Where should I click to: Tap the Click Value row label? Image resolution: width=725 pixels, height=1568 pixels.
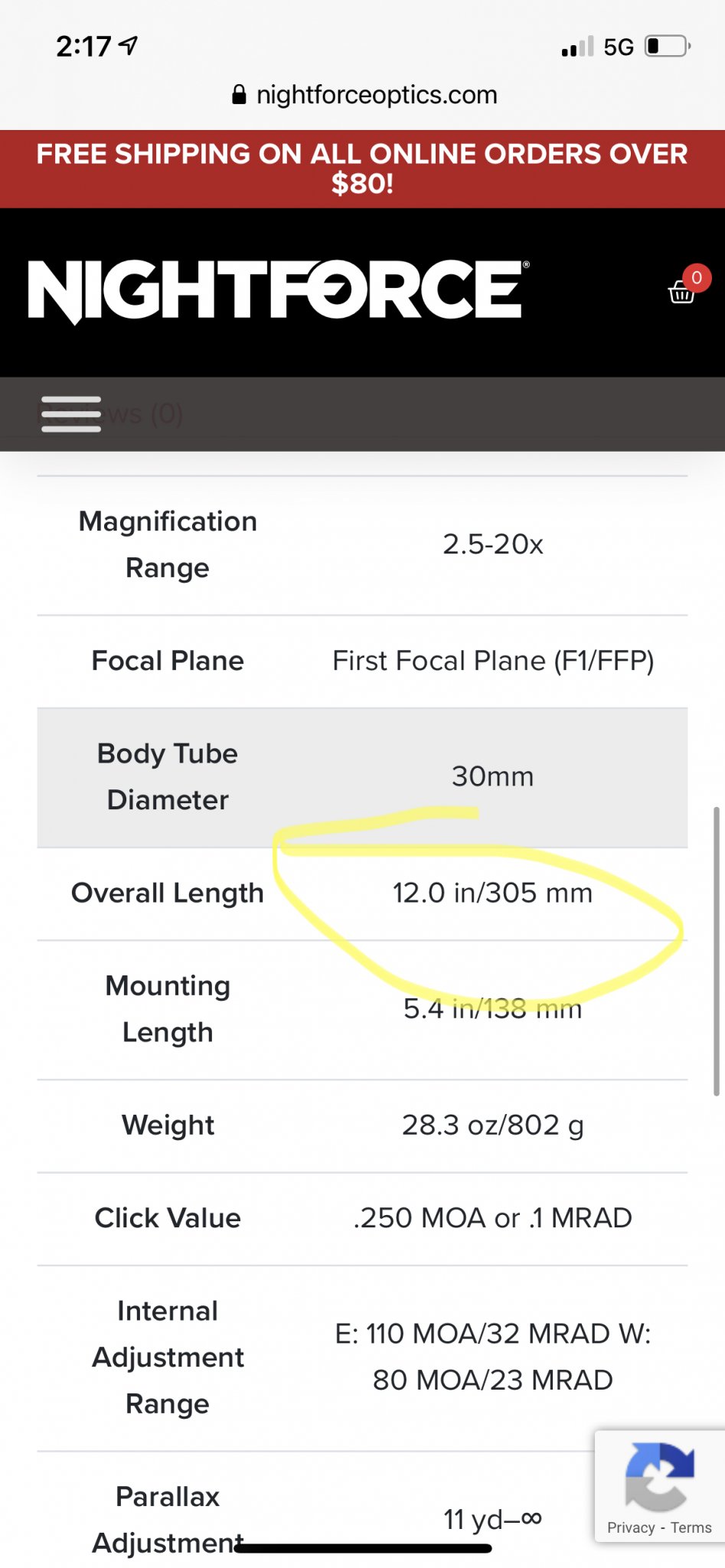pos(168,1218)
